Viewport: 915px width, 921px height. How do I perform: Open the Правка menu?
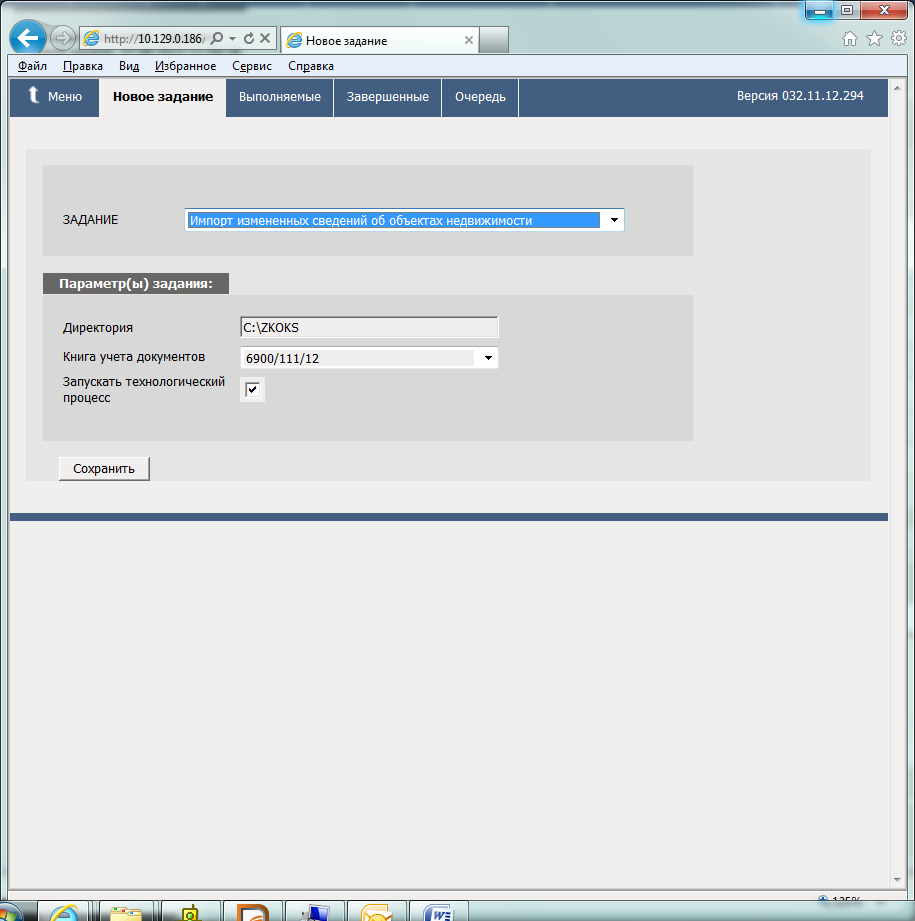[x=83, y=66]
